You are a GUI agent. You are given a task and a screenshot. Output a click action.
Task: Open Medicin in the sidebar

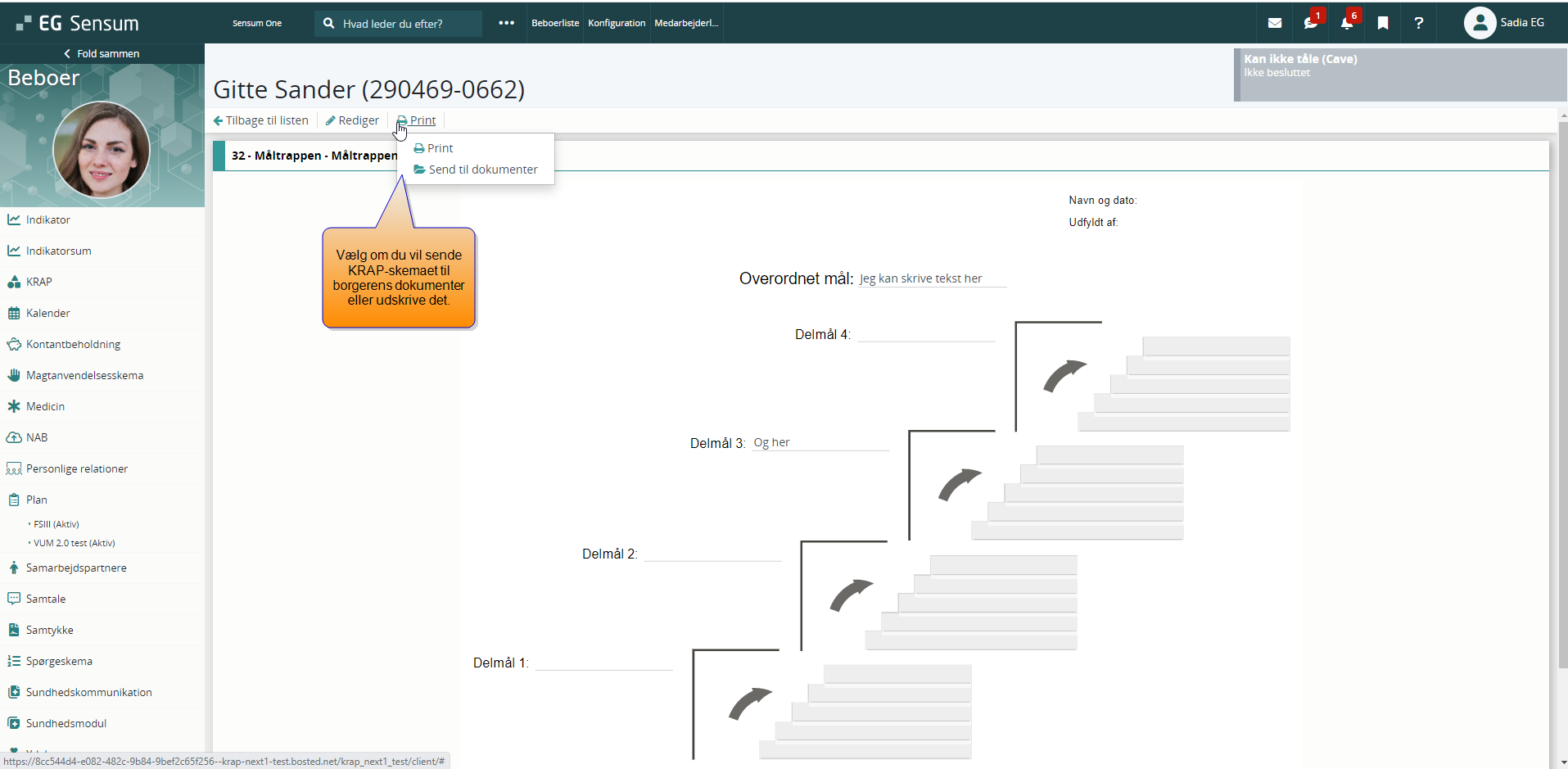tap(45, 406)
